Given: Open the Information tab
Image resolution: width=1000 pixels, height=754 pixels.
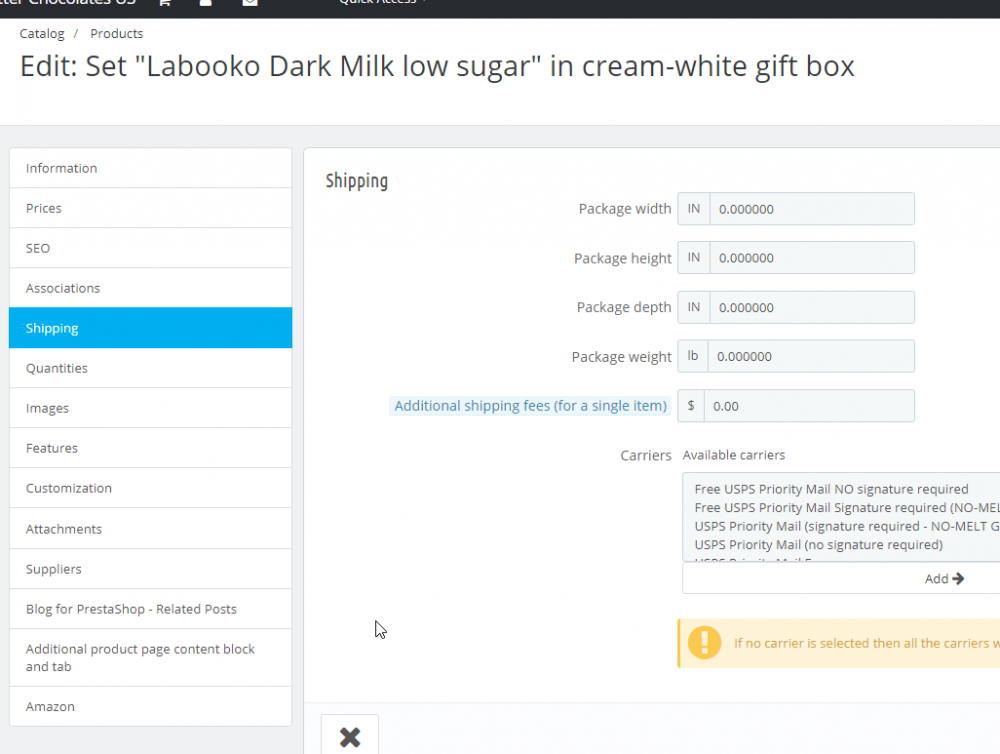Looking at the screenshot, I should tap(150, 168).
